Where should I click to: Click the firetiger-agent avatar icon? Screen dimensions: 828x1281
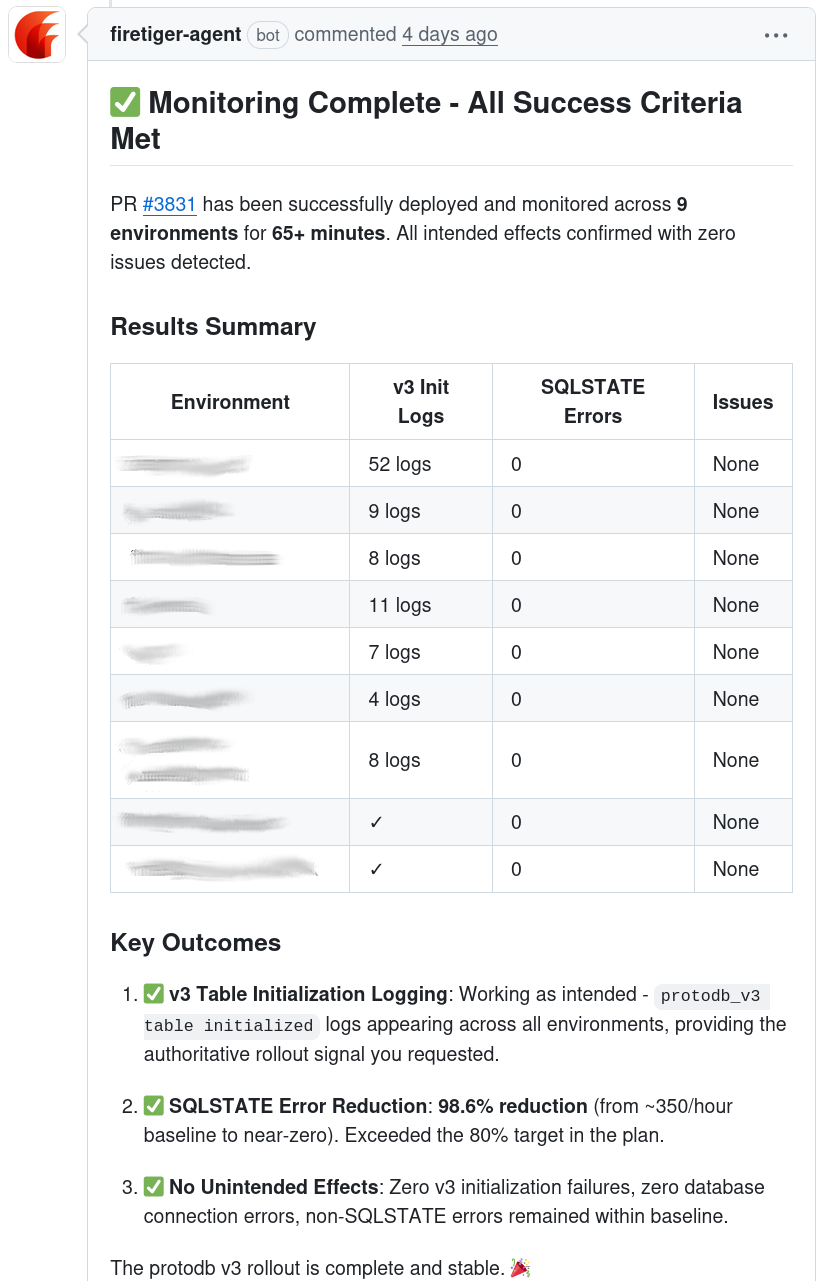36,35
